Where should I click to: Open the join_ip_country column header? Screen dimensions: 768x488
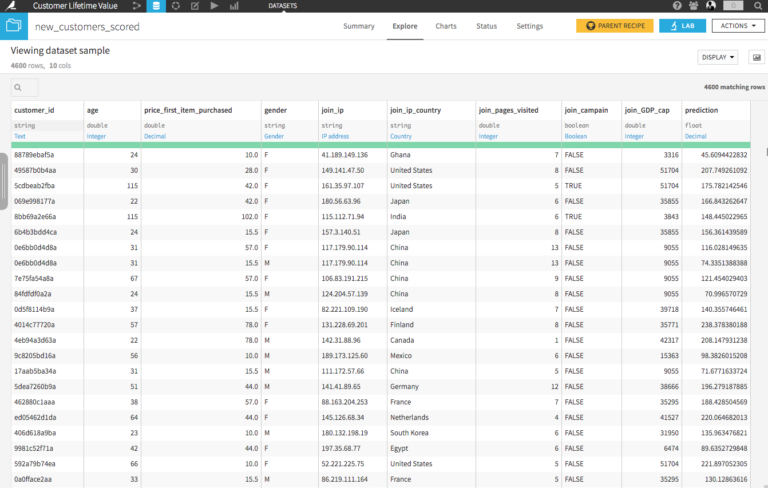pos(415,110)
